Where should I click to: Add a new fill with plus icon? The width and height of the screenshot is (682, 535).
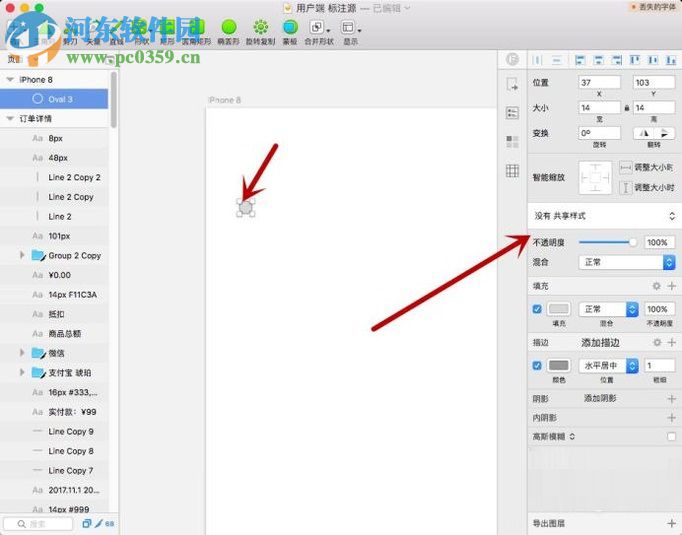tap(672, 286)
